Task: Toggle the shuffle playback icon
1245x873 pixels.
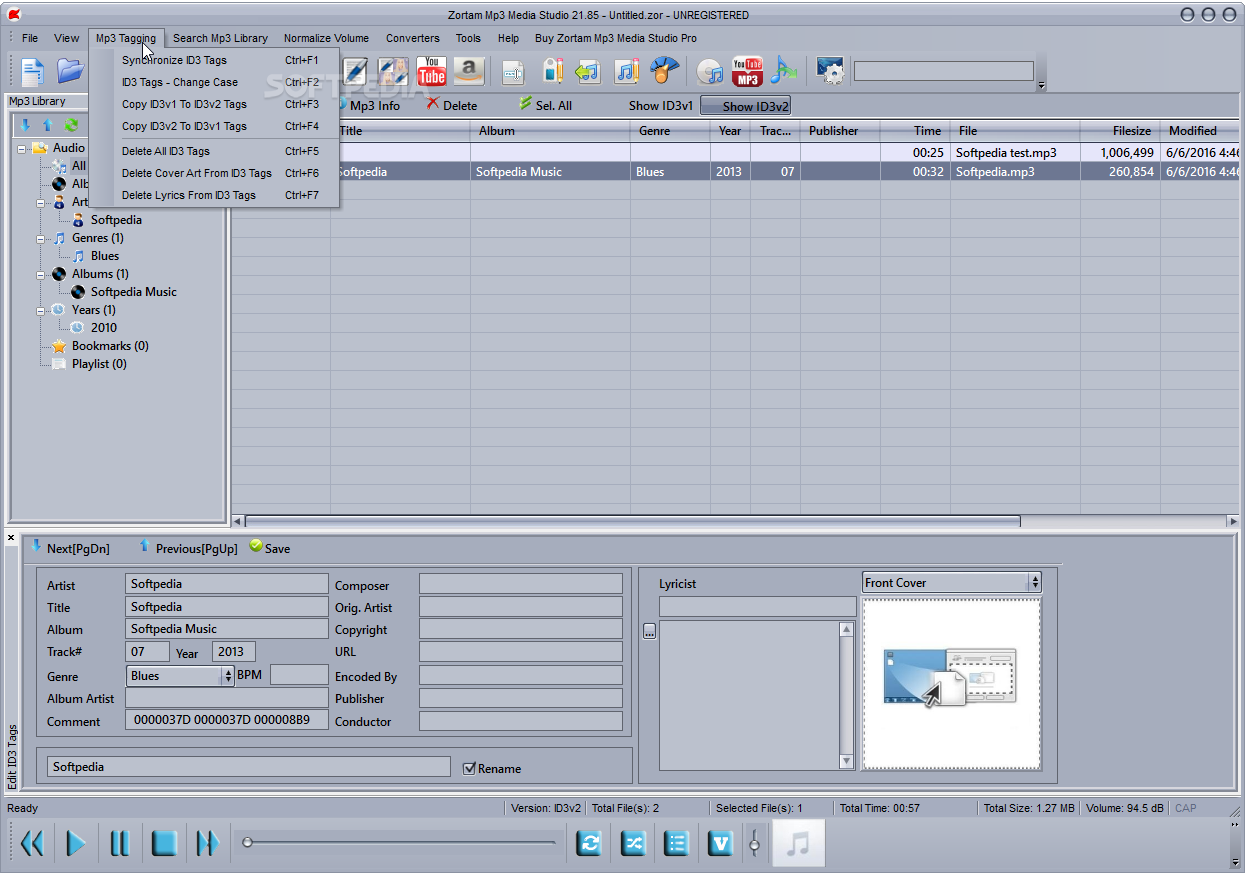Action: click(x=634, y=843)
